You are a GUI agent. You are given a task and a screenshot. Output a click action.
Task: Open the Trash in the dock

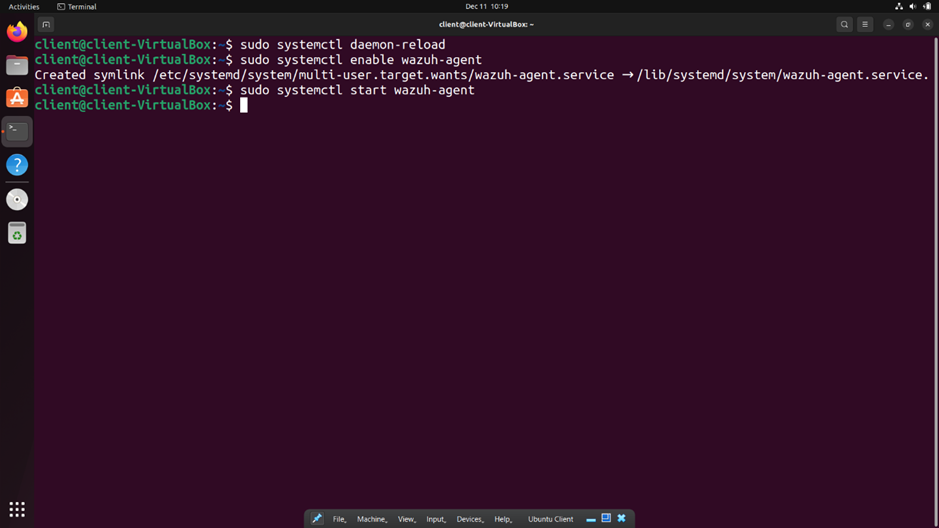(x=17, y=233)
